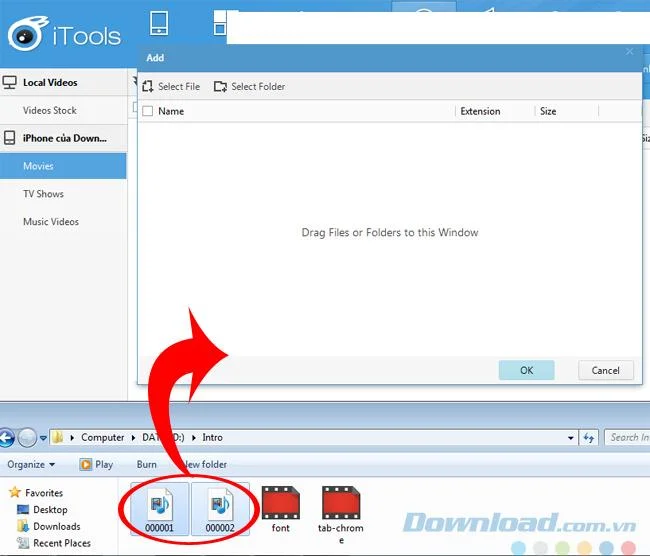This screenshot has height=556, width=650.
Task: Toggle the select-all Name checkbox
Action: point(148,111)
